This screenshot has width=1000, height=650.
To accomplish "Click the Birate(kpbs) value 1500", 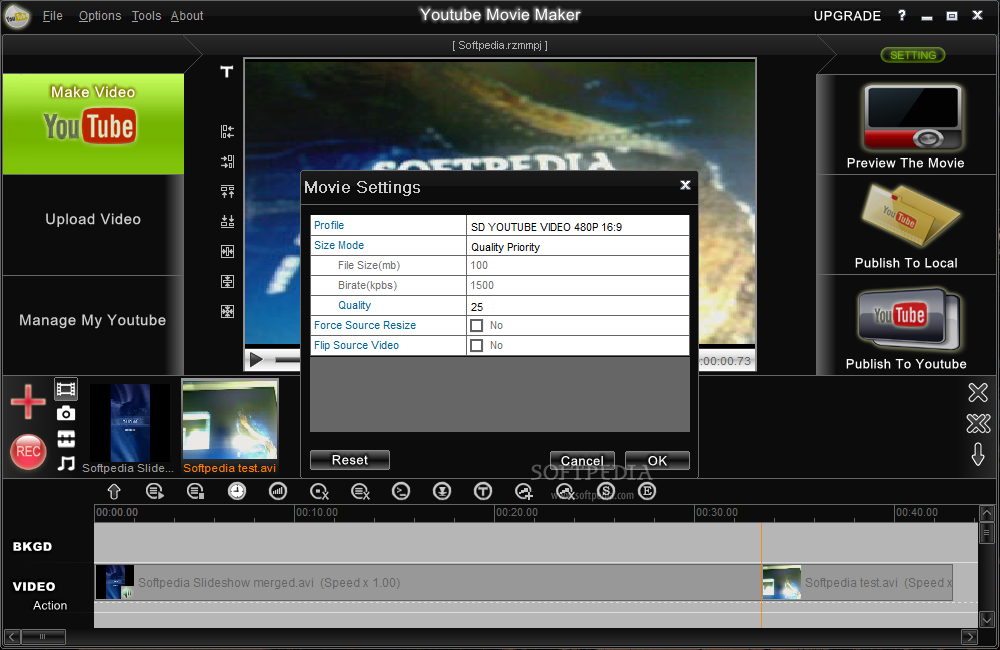I will [x=578, y=285].
